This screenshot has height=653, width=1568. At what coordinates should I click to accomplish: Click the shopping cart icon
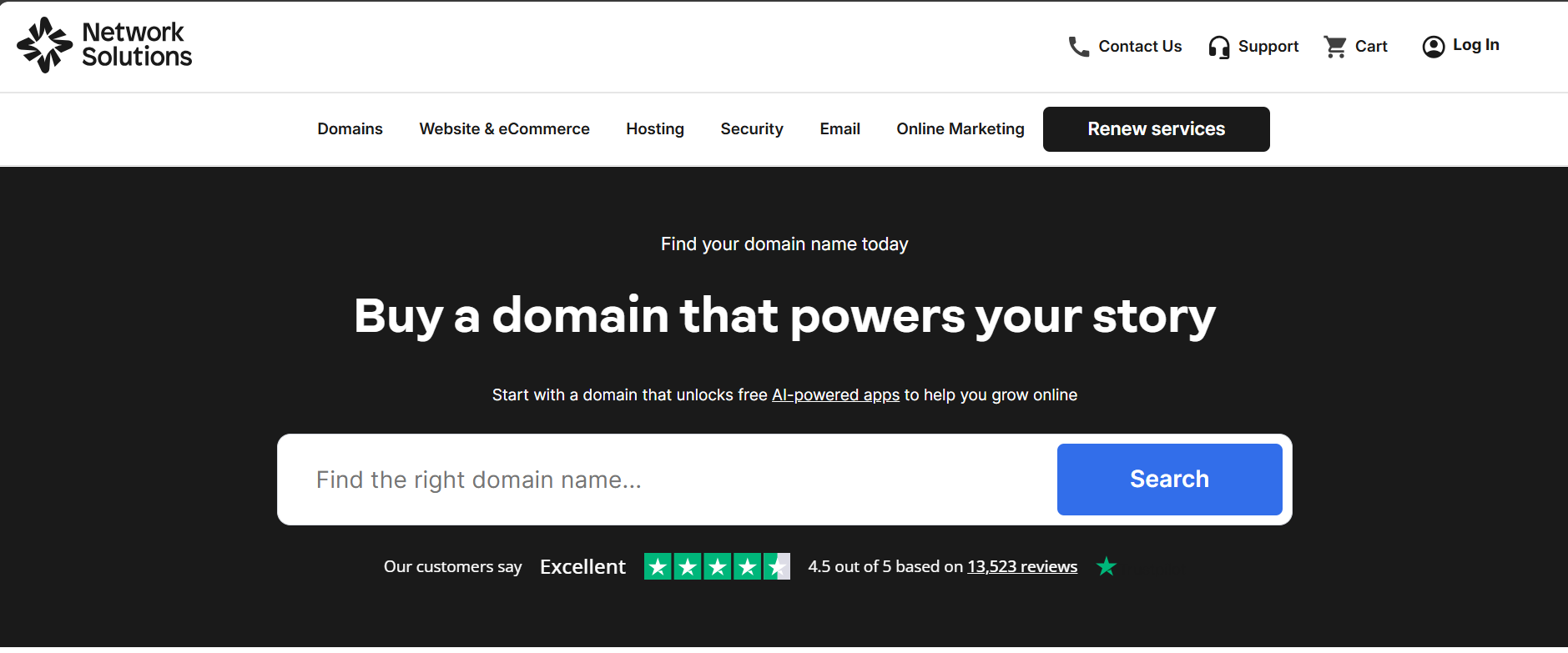click(1335, 47)
